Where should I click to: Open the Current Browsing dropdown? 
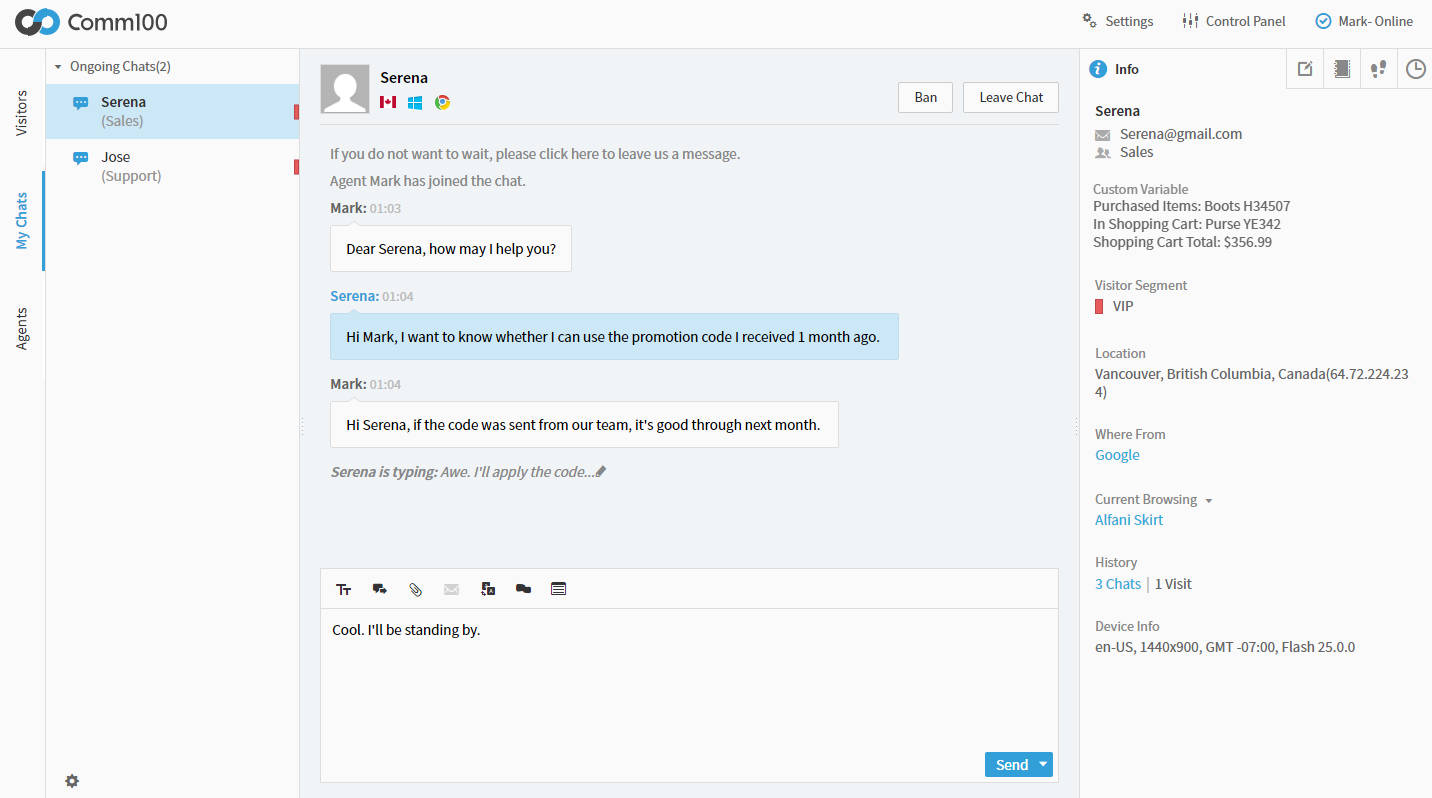click(x=1209, y=499)
